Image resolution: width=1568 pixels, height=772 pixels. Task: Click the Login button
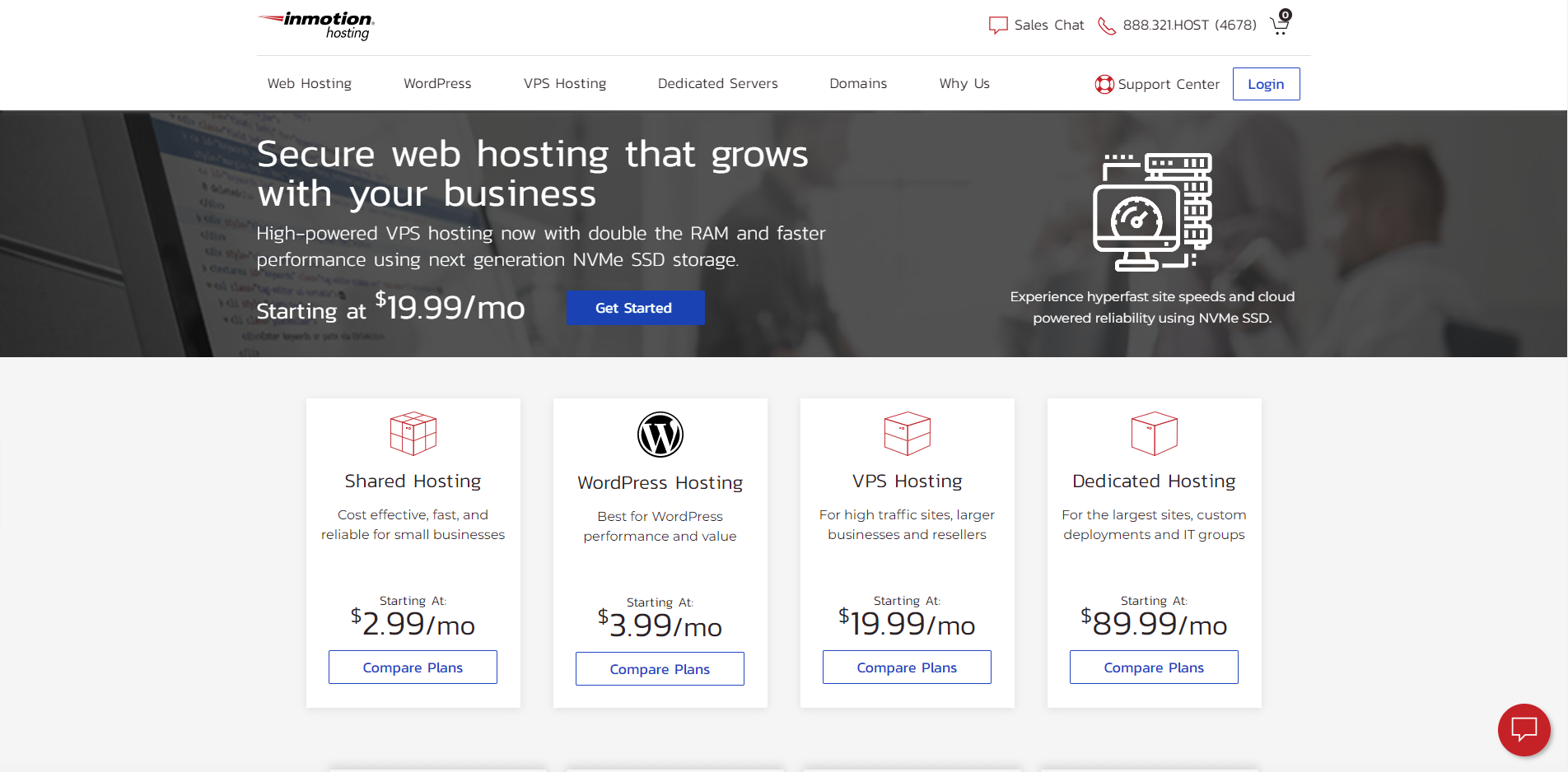tap(1266, 83)
